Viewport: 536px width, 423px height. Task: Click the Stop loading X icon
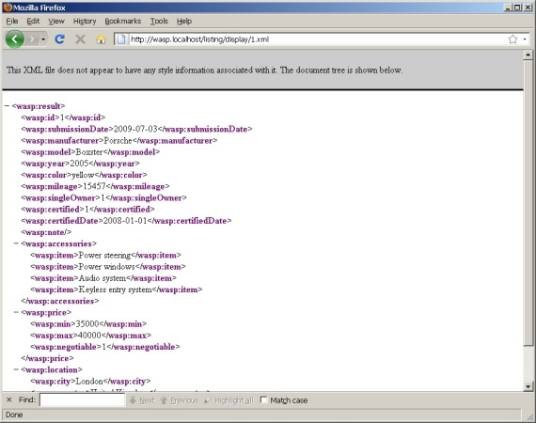point(80,39)
